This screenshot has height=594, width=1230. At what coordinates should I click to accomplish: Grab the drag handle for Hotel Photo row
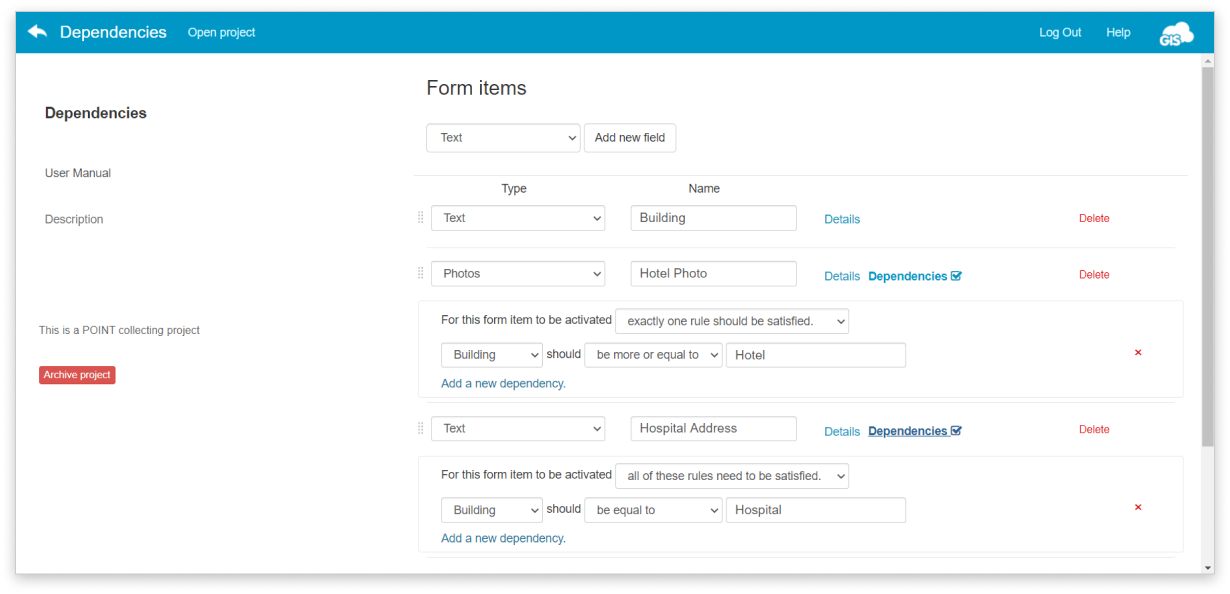point(420,274)
